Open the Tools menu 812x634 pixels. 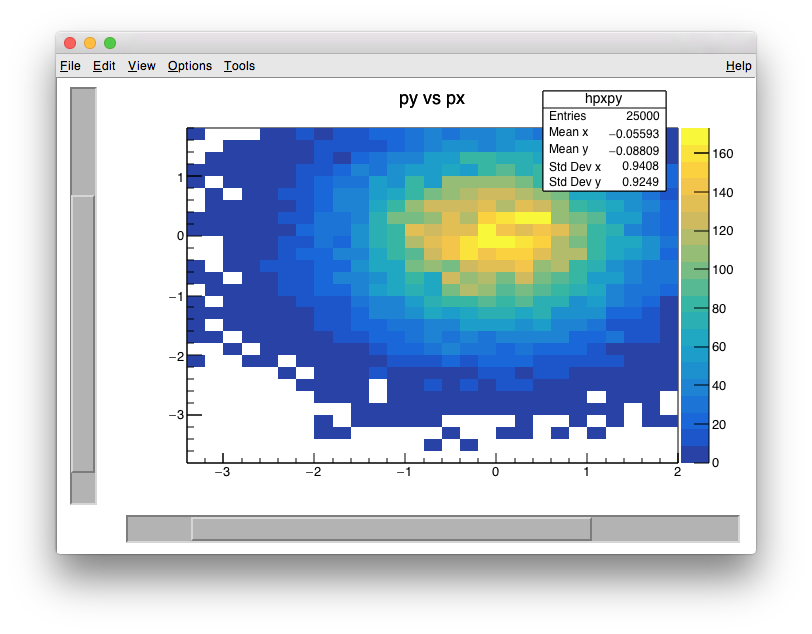pos(239,66)
